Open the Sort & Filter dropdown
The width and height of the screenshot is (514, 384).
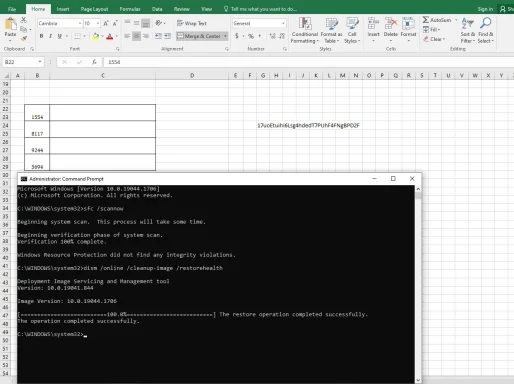(x=468, y=30)
